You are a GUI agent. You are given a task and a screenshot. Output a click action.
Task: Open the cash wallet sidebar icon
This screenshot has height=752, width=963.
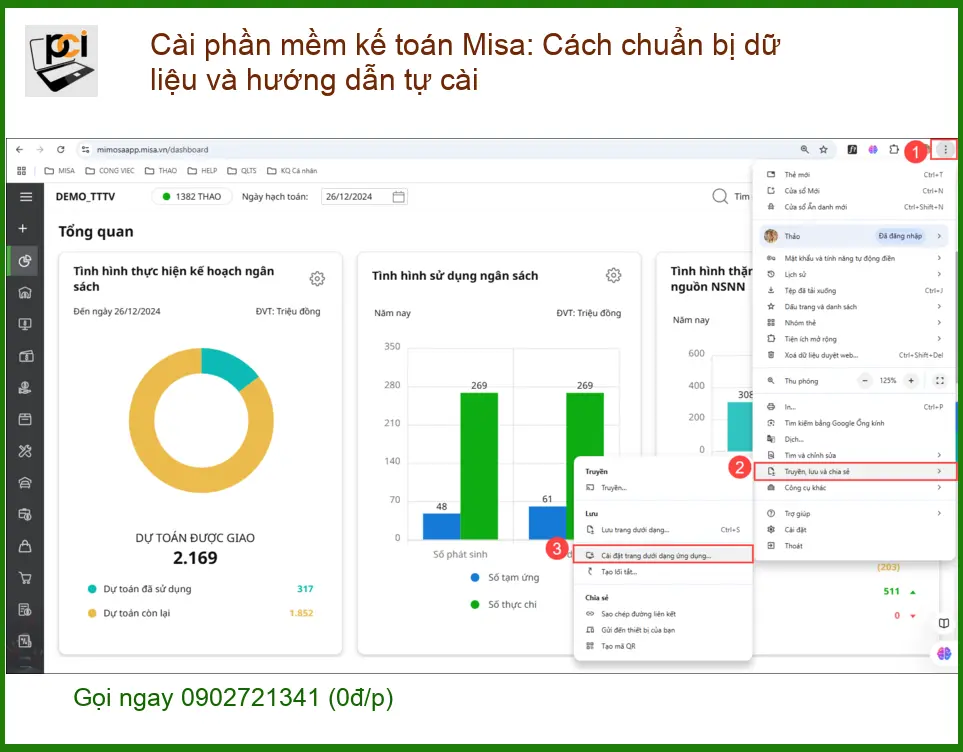[x=25, y=356]
